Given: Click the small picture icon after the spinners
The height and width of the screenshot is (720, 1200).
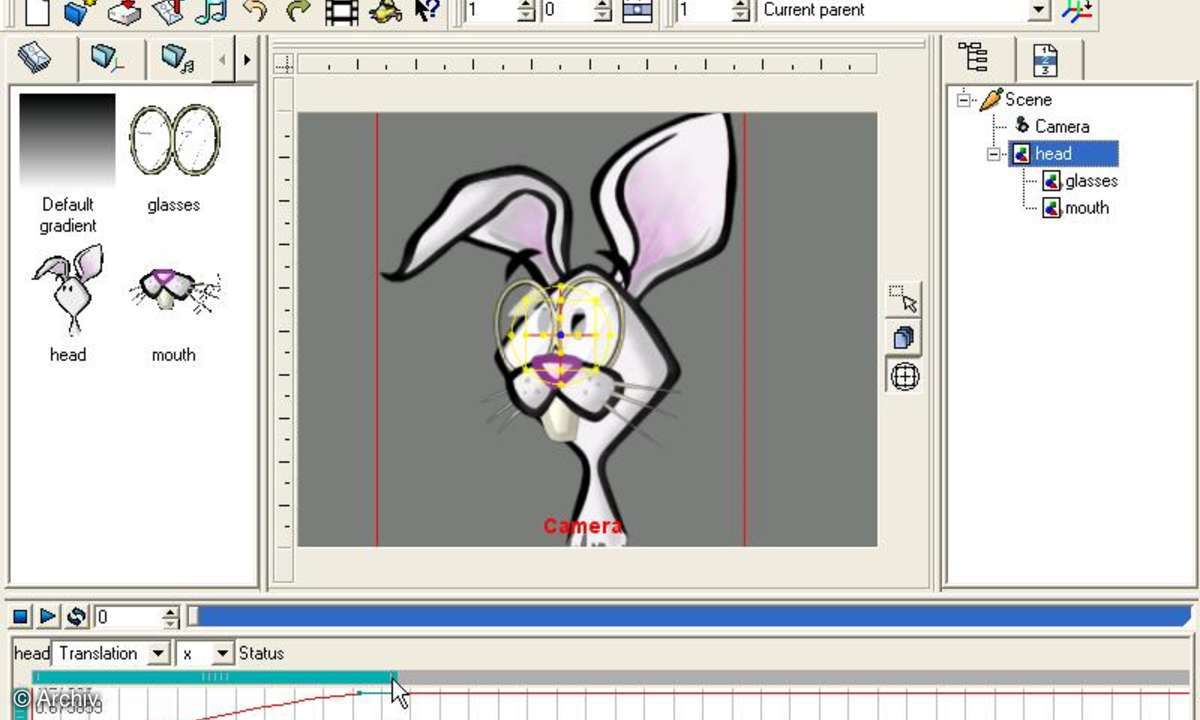Looking at the screenshot, I should [637, 10].
